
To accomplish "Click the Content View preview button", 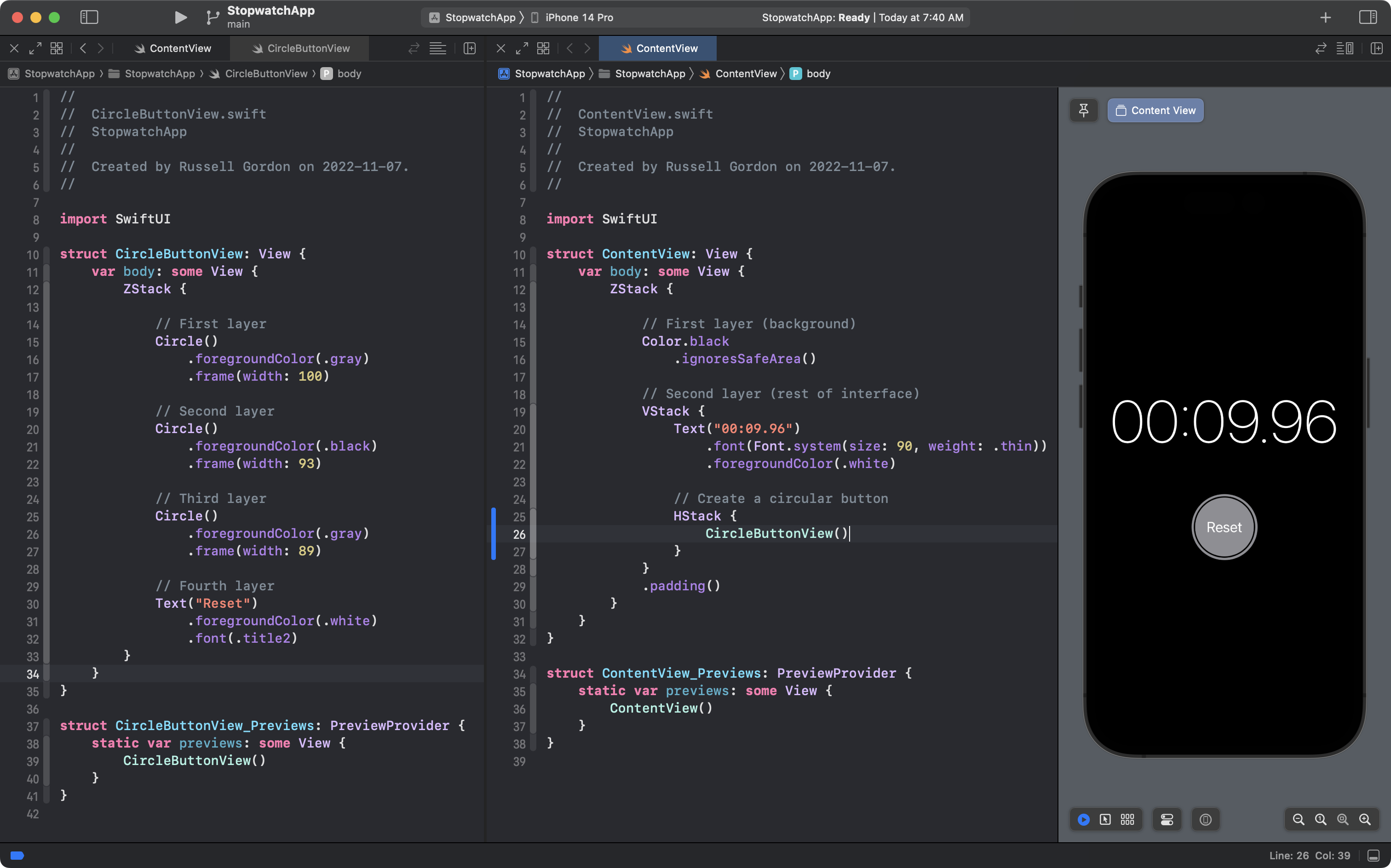I will [x=1155, y=110].
